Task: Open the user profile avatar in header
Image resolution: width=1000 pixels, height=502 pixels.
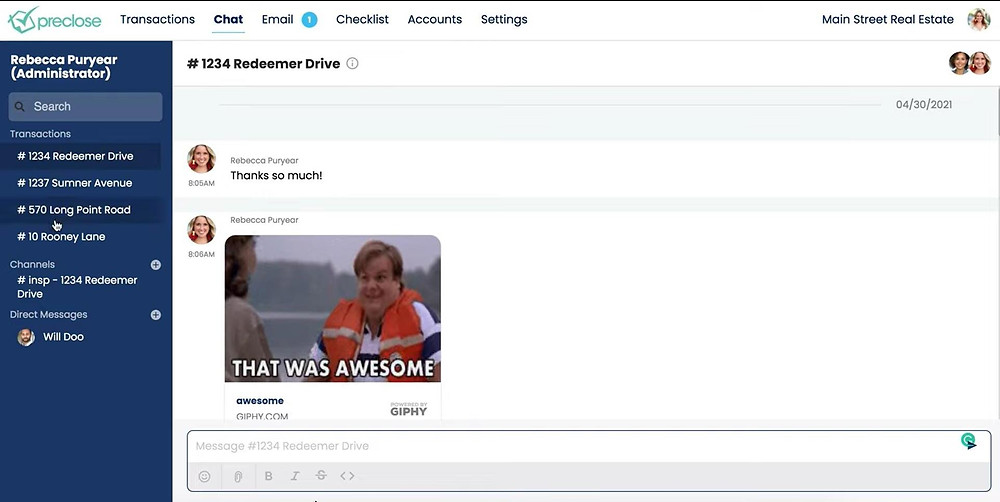Action: click(x=978, y=20)
